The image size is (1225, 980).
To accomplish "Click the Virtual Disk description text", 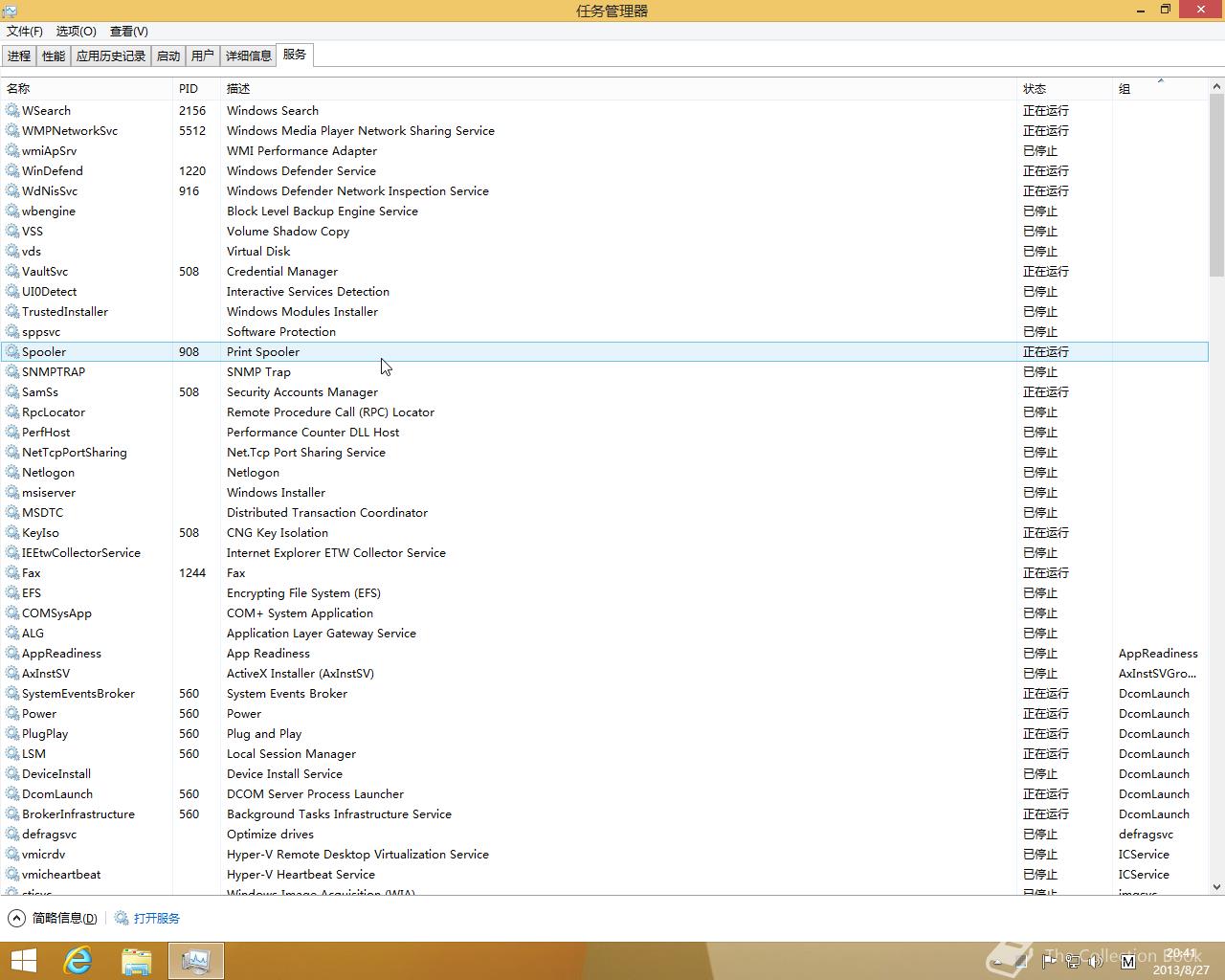I will (x=258, y=252).
